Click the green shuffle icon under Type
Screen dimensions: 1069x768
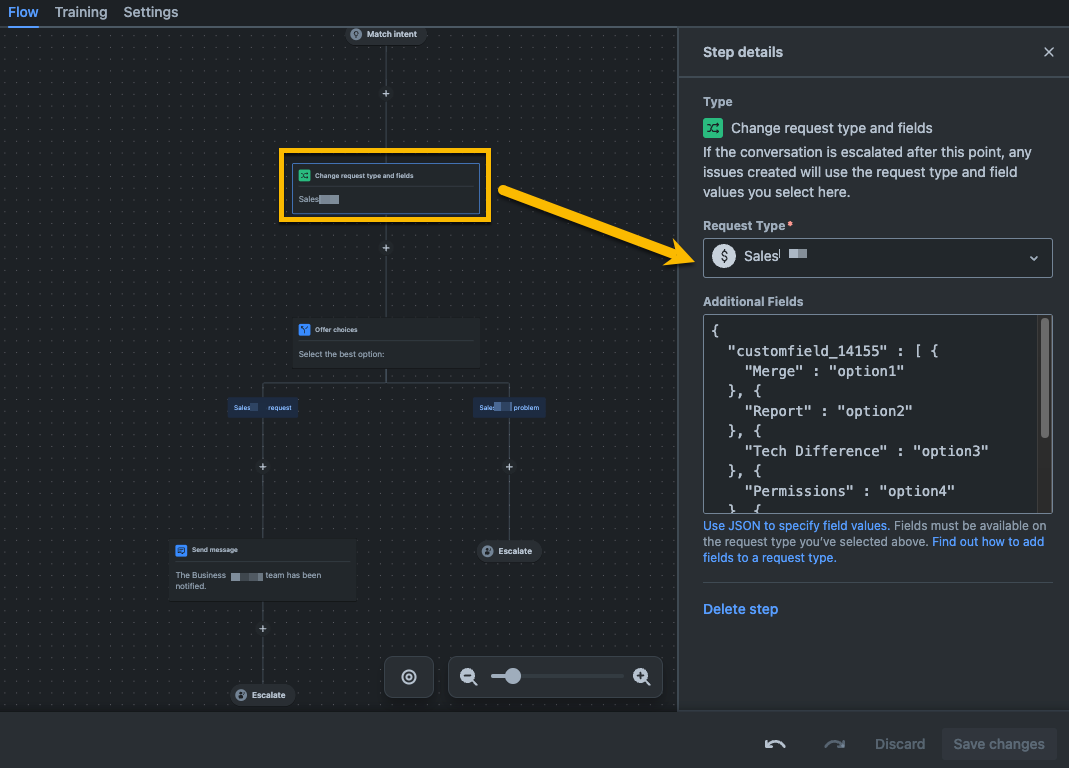click(713, 128)
